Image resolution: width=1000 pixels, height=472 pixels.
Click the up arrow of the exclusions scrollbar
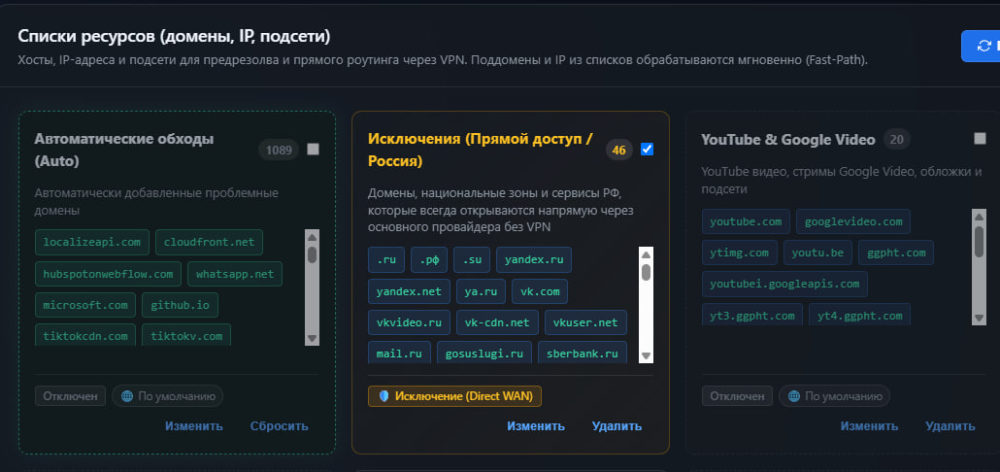646,254
